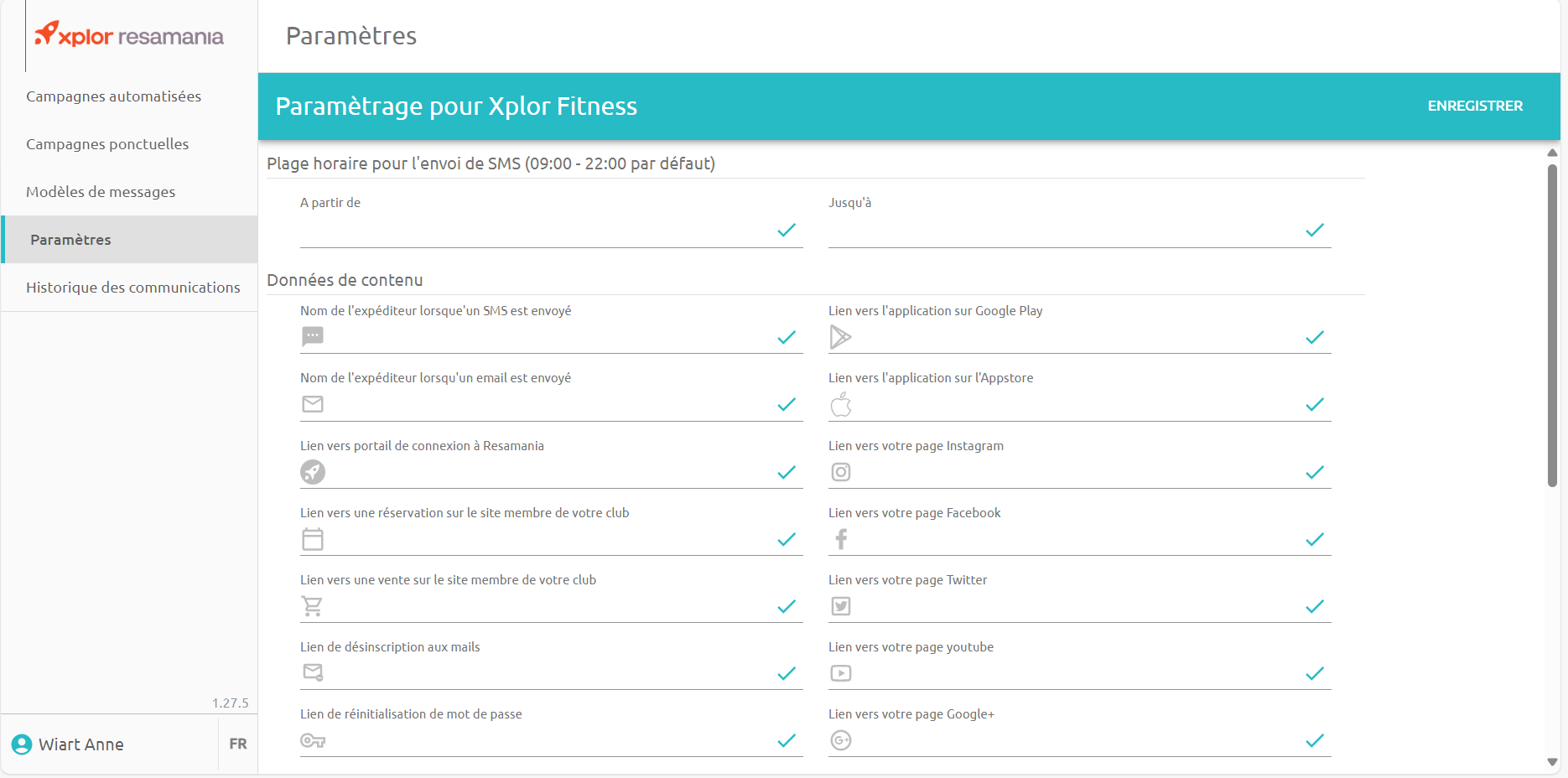
Task: Click checkmark for SMS sender name field
Action: point(787,338)
